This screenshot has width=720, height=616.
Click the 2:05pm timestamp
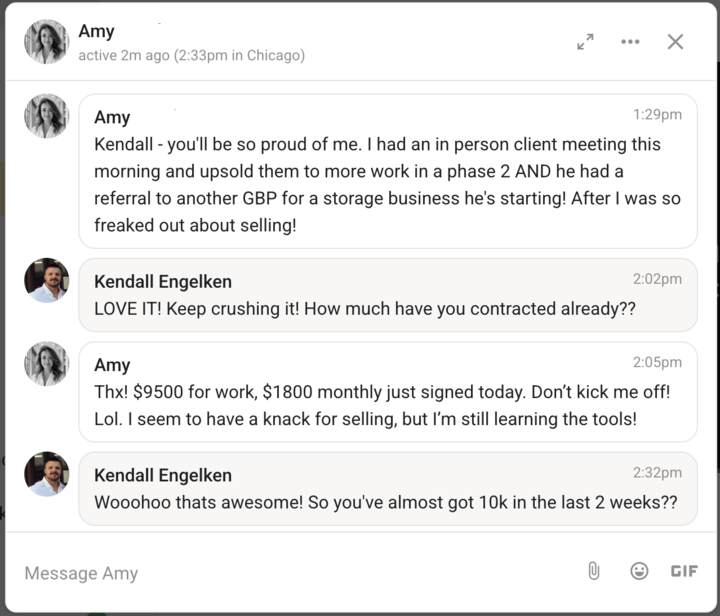pyautogui.click(x=657, y=362)
